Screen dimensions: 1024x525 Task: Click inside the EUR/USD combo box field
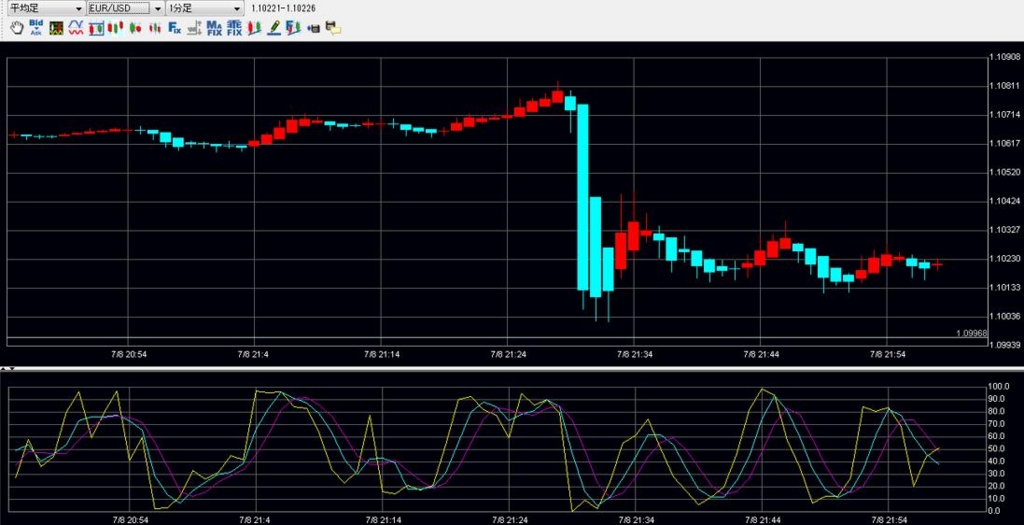point(118,8)
